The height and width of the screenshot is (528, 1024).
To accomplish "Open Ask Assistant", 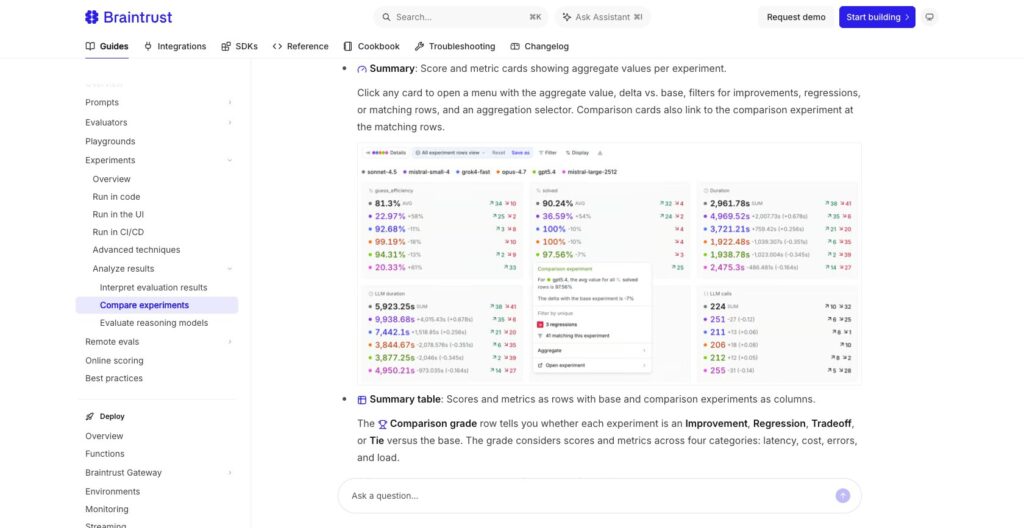I will pyautogui.click(x=602, y=17).
